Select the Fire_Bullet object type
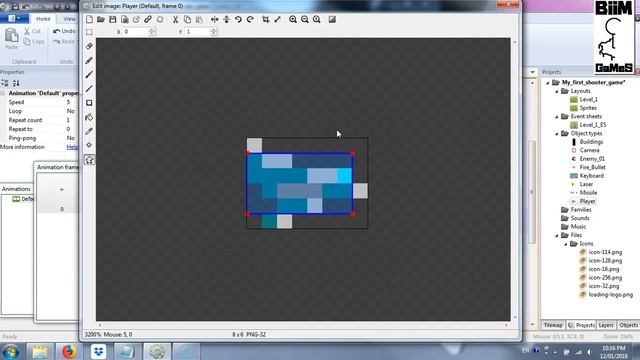640x360 pixels. pyautogui.click(x=593, y=167)
